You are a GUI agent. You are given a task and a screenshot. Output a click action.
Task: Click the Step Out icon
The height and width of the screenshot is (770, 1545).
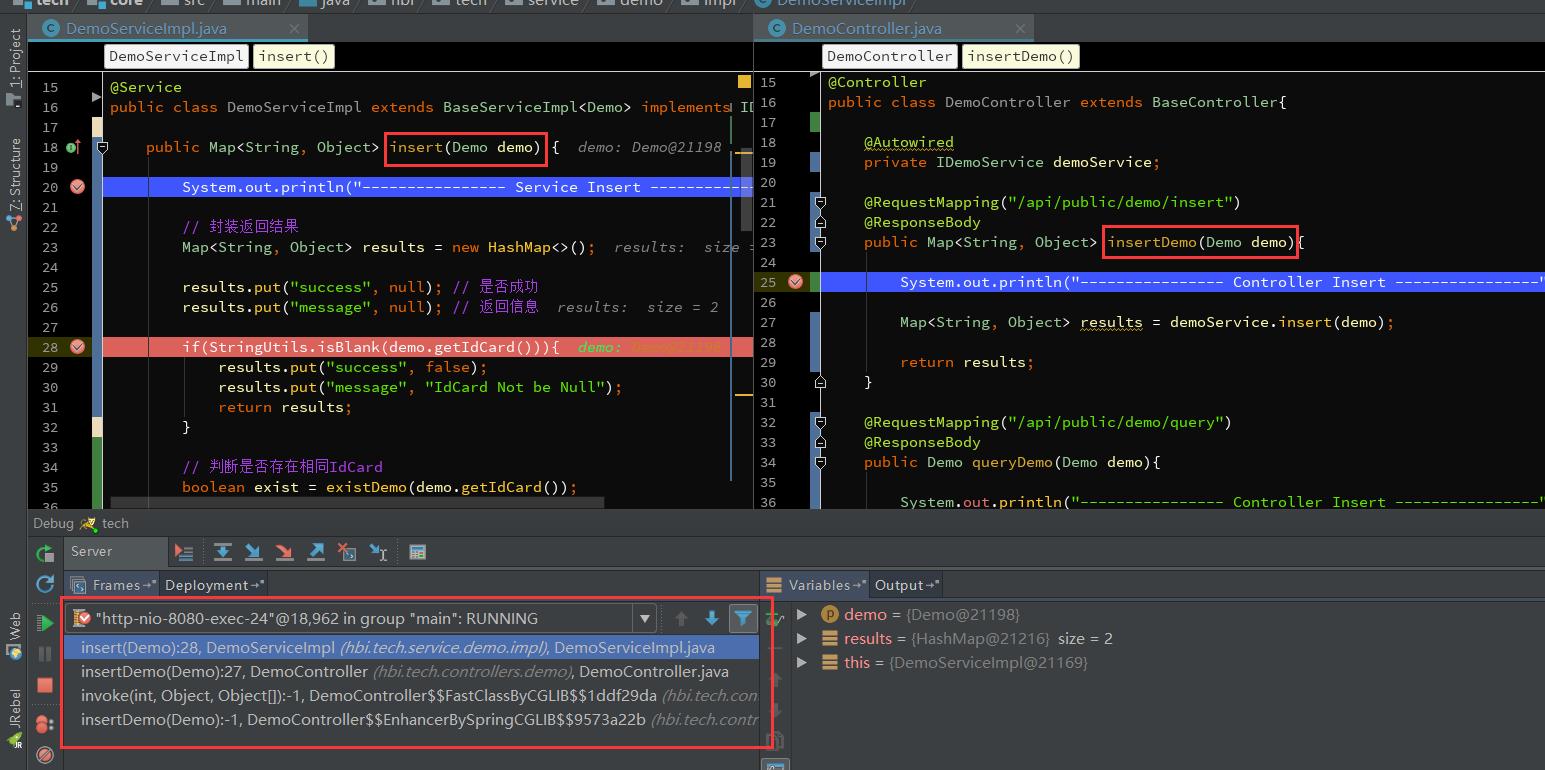[315, 551]
